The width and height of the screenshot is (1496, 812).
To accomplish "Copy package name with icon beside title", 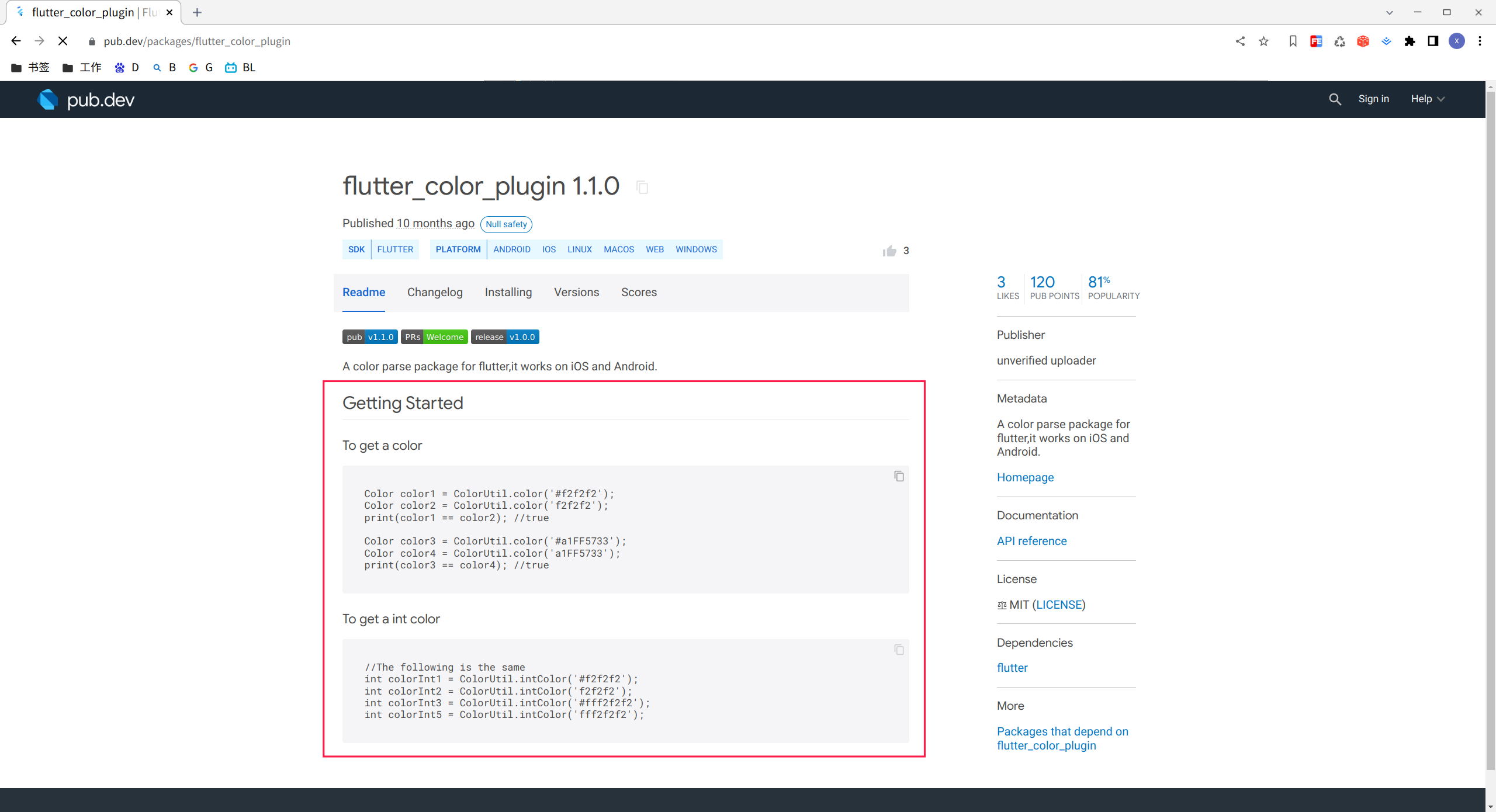I will [x=642, y=188].
